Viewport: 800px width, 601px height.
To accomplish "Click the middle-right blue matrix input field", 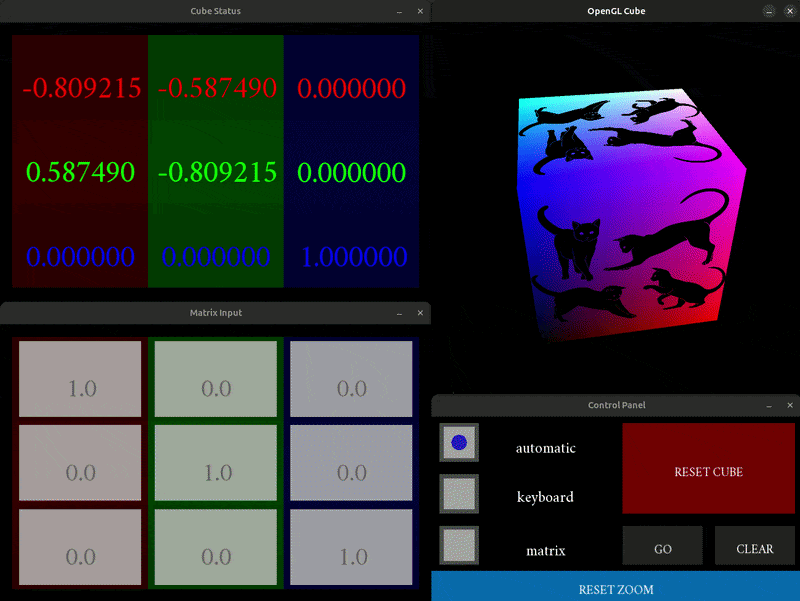I will click(x=351, y=463).
